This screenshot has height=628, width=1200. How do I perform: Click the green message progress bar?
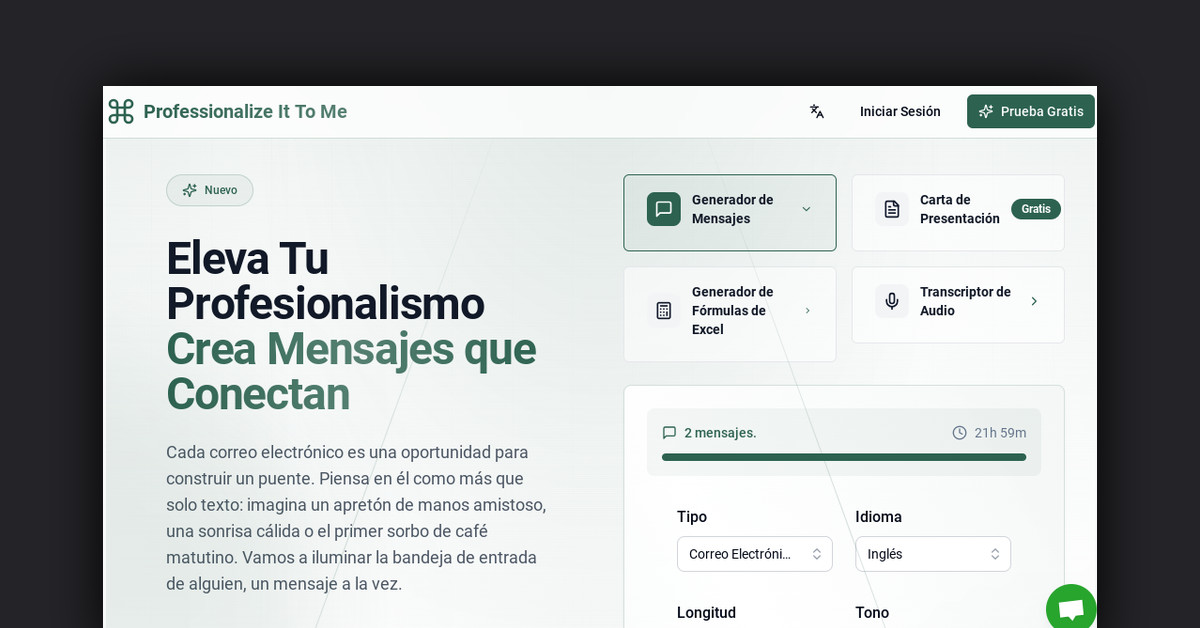[843, 457]
